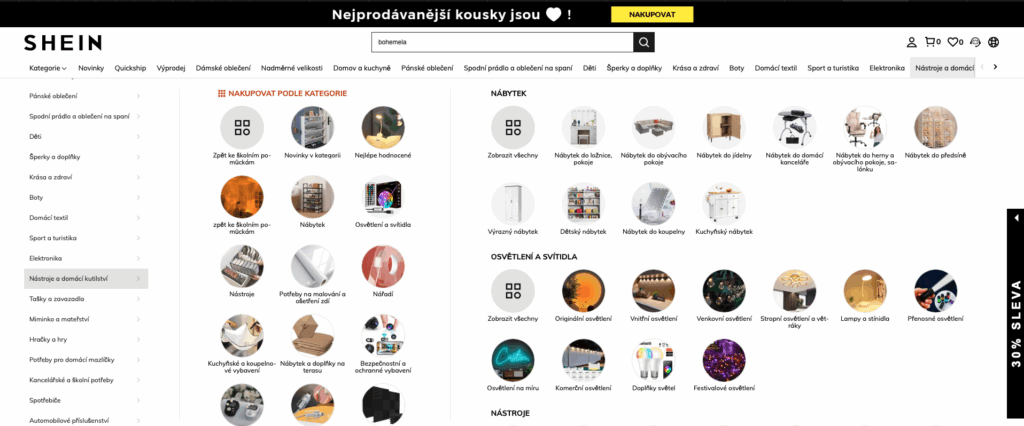Open the user account icon
Image resolution: width=1024 pixels, height=426 pixels.
(911, 42)
